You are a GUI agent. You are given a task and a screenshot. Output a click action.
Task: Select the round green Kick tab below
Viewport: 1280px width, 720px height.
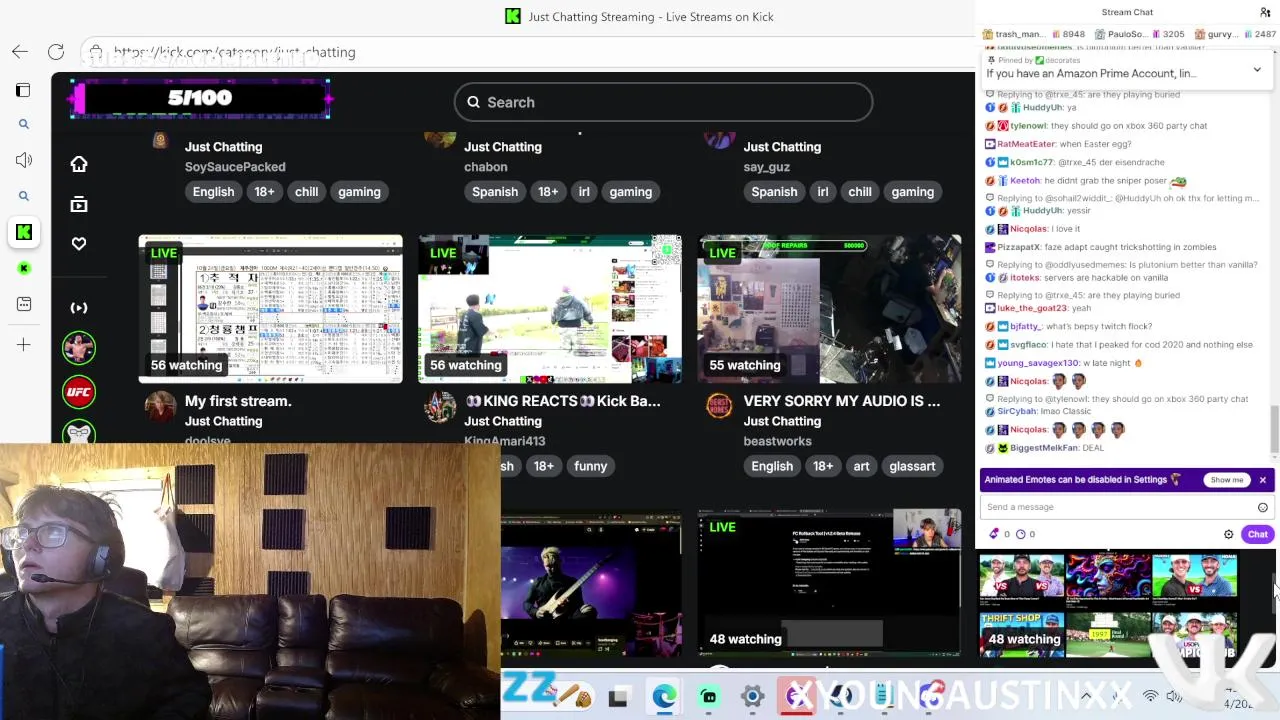24,268
